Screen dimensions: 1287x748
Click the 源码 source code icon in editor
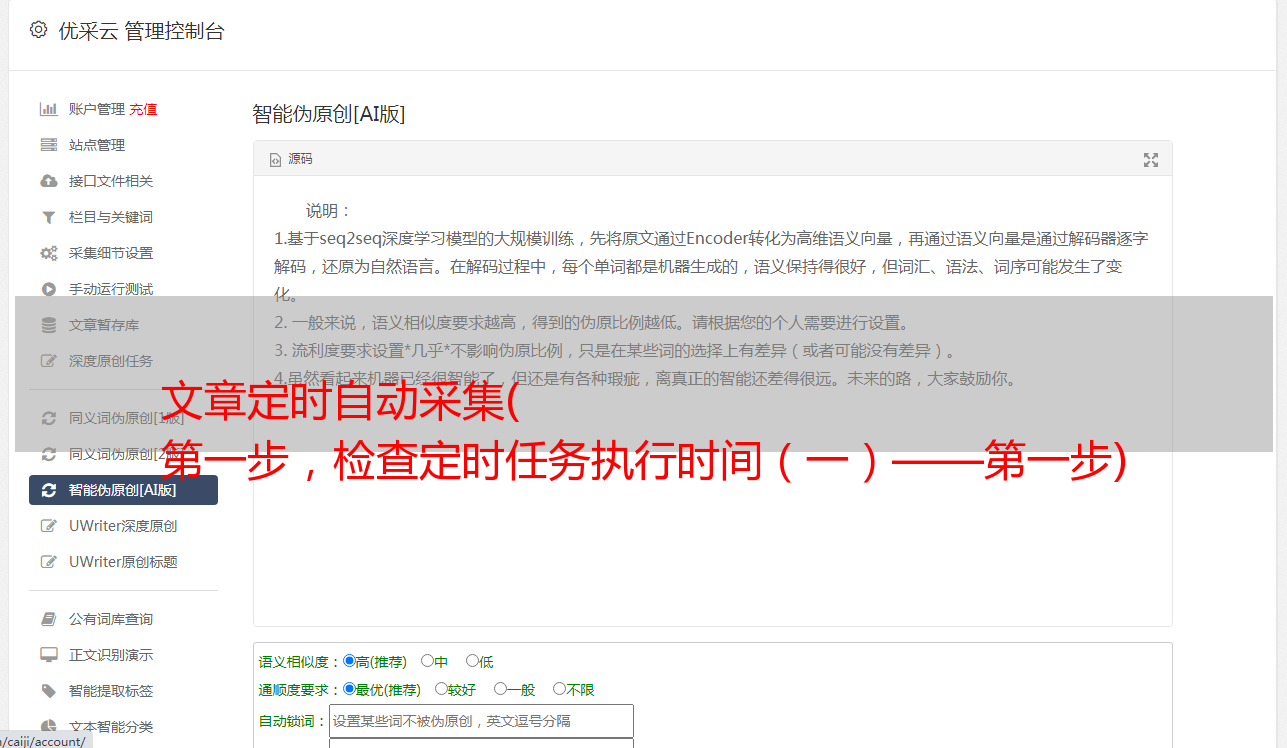276,159
